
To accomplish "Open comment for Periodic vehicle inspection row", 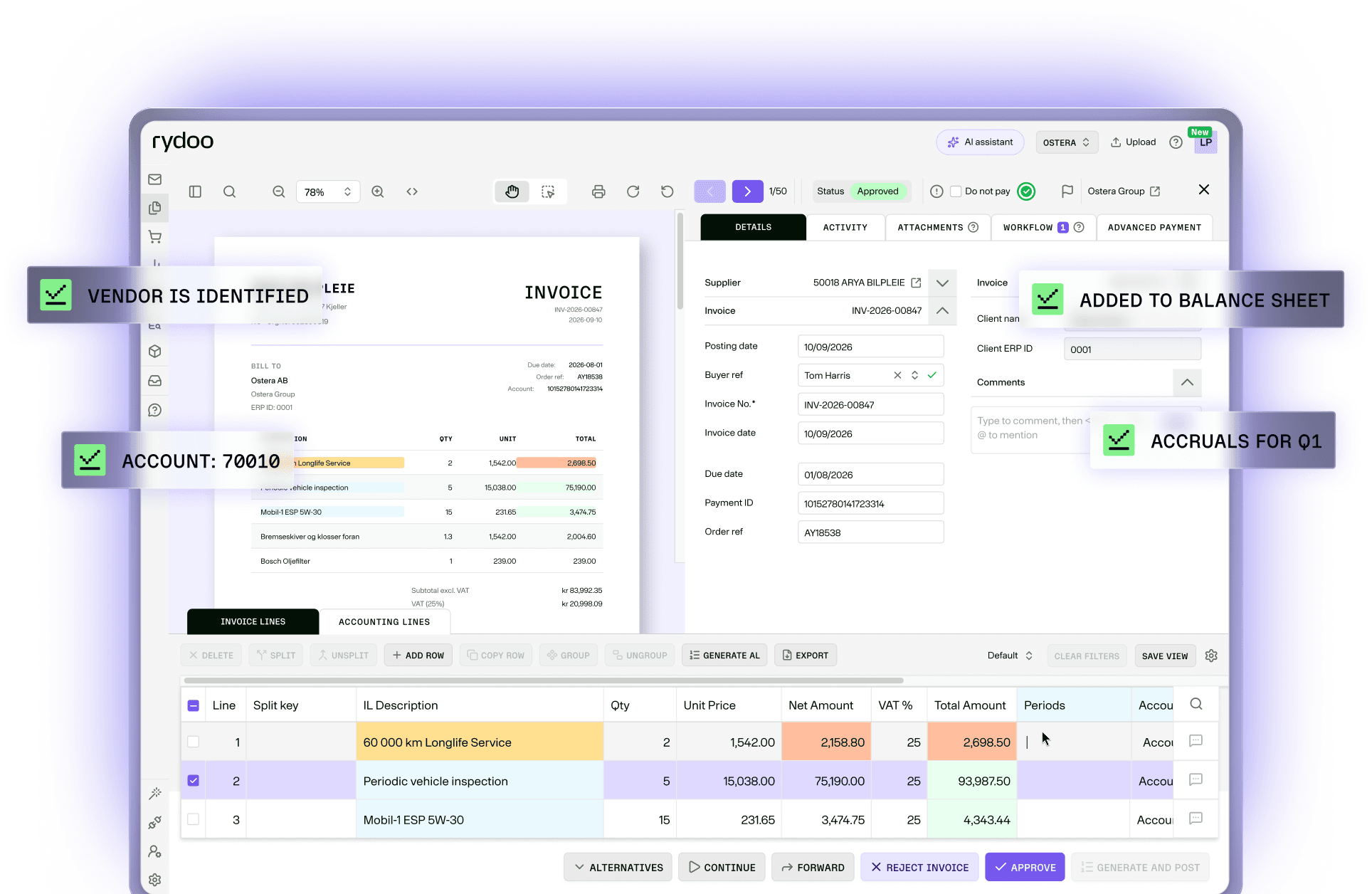I will click(x=1196, y=779).
